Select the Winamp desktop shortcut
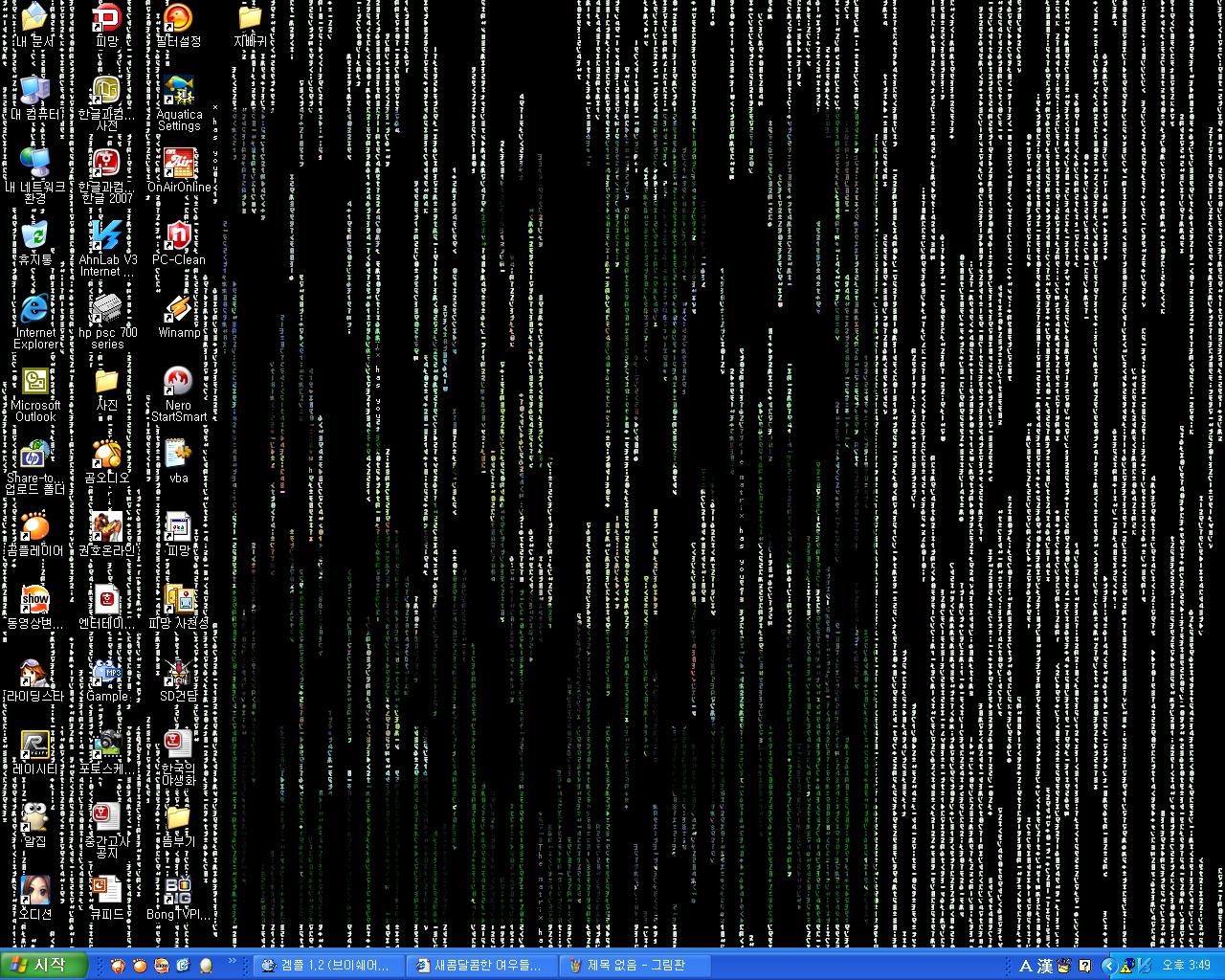This screenshot has height=980, width=1225. tap(179, 315)
